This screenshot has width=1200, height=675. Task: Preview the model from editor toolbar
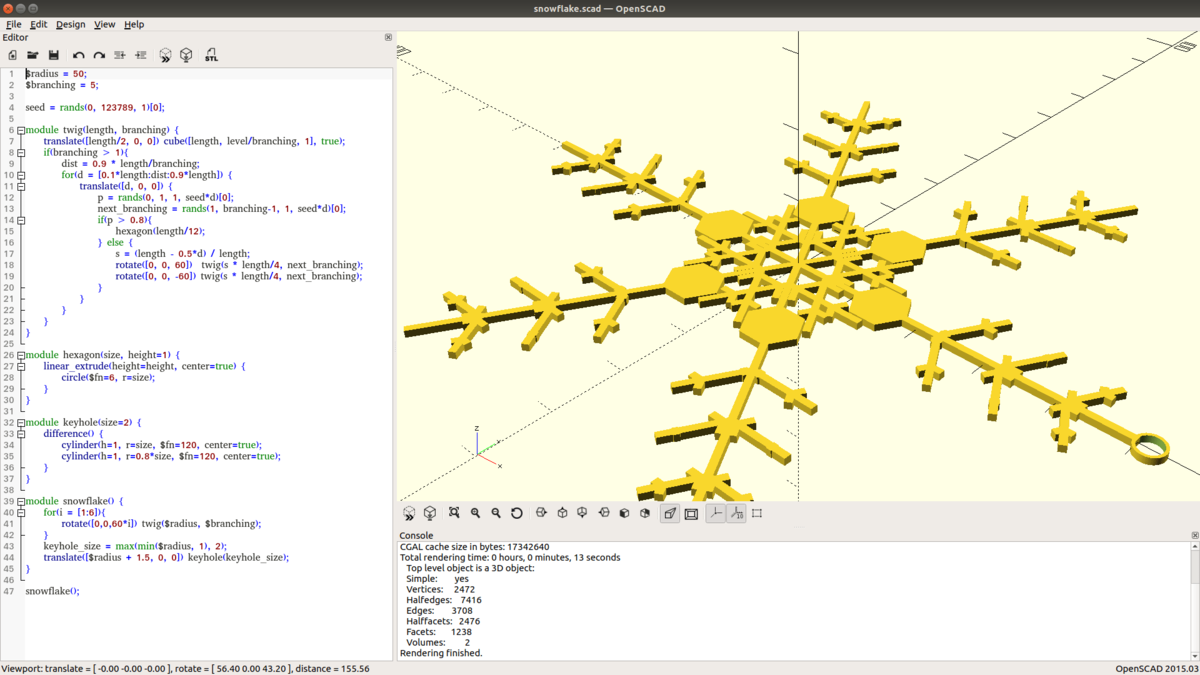point(165,55)
